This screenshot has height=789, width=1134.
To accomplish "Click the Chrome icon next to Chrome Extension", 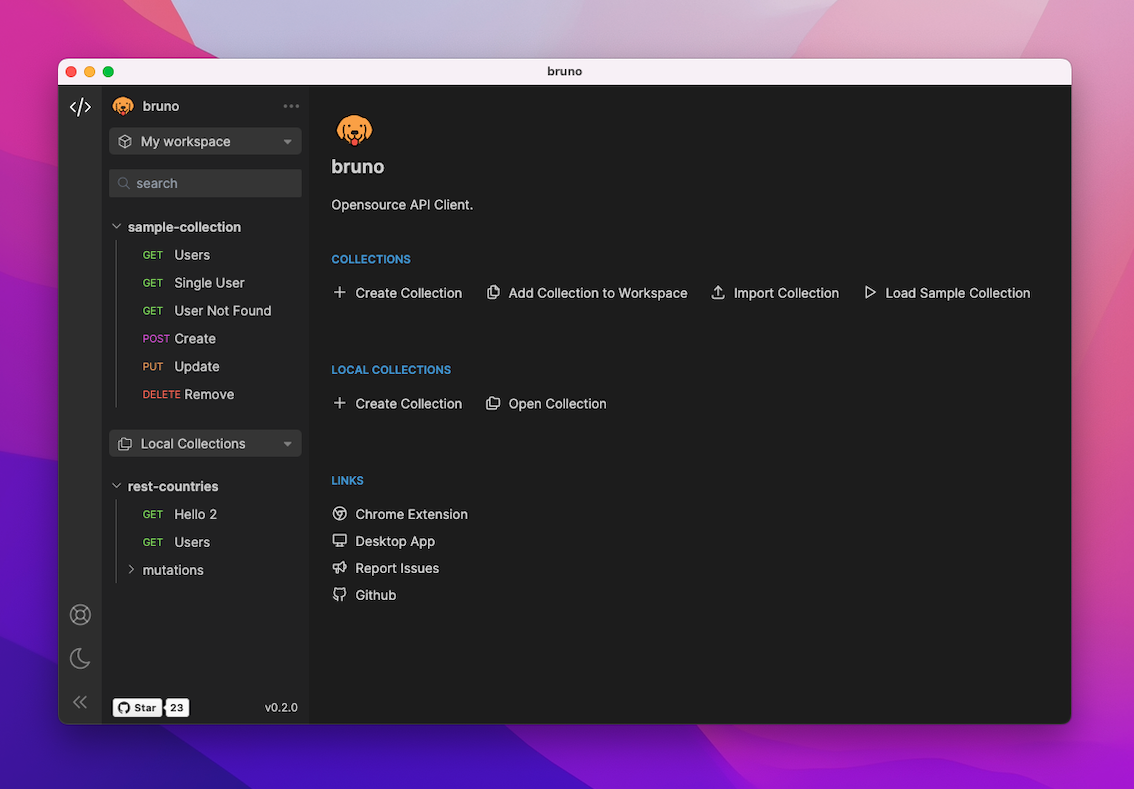I will click(x=339, y=513).
